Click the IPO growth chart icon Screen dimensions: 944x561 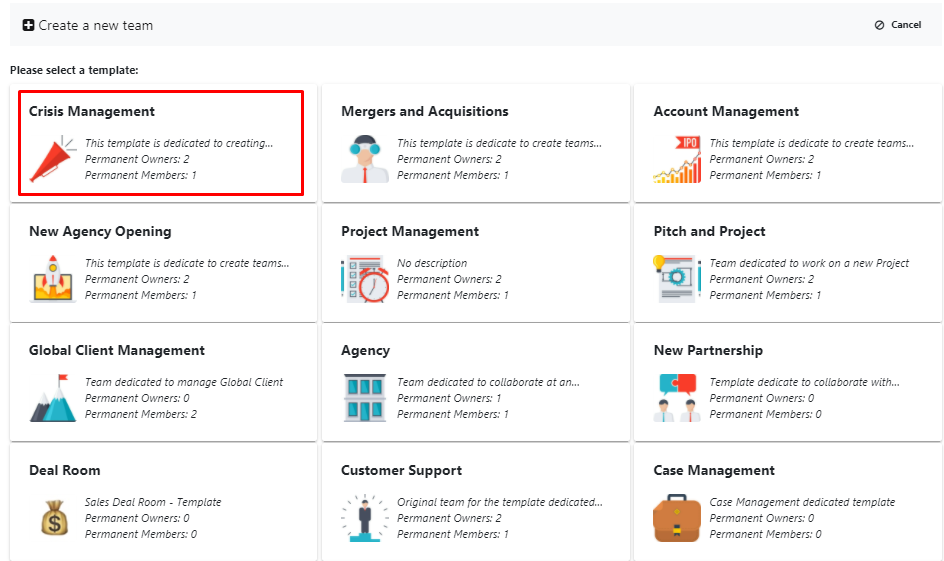[677, 159]
